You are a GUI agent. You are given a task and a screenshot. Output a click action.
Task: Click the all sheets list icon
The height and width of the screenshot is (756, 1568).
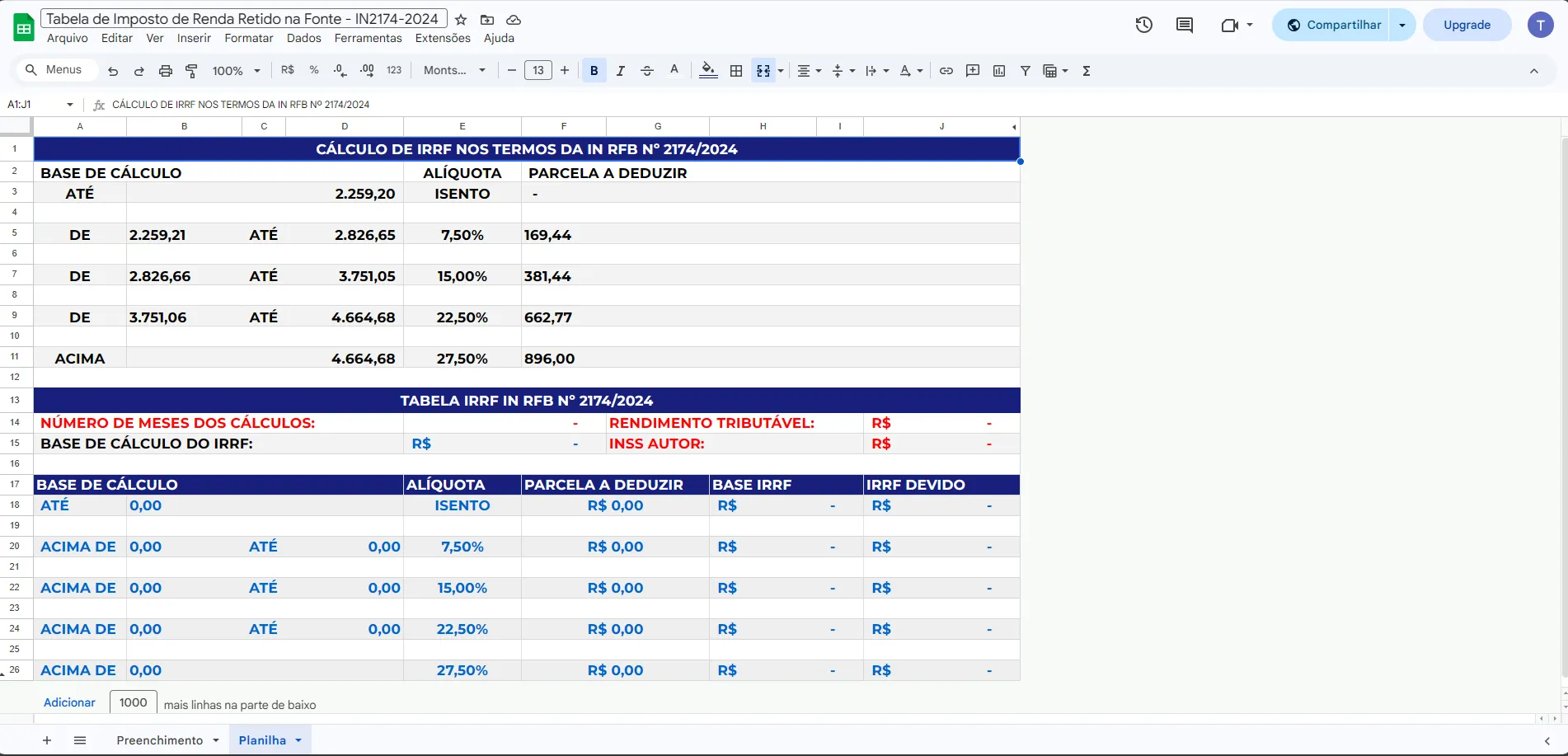pos(80,740)
